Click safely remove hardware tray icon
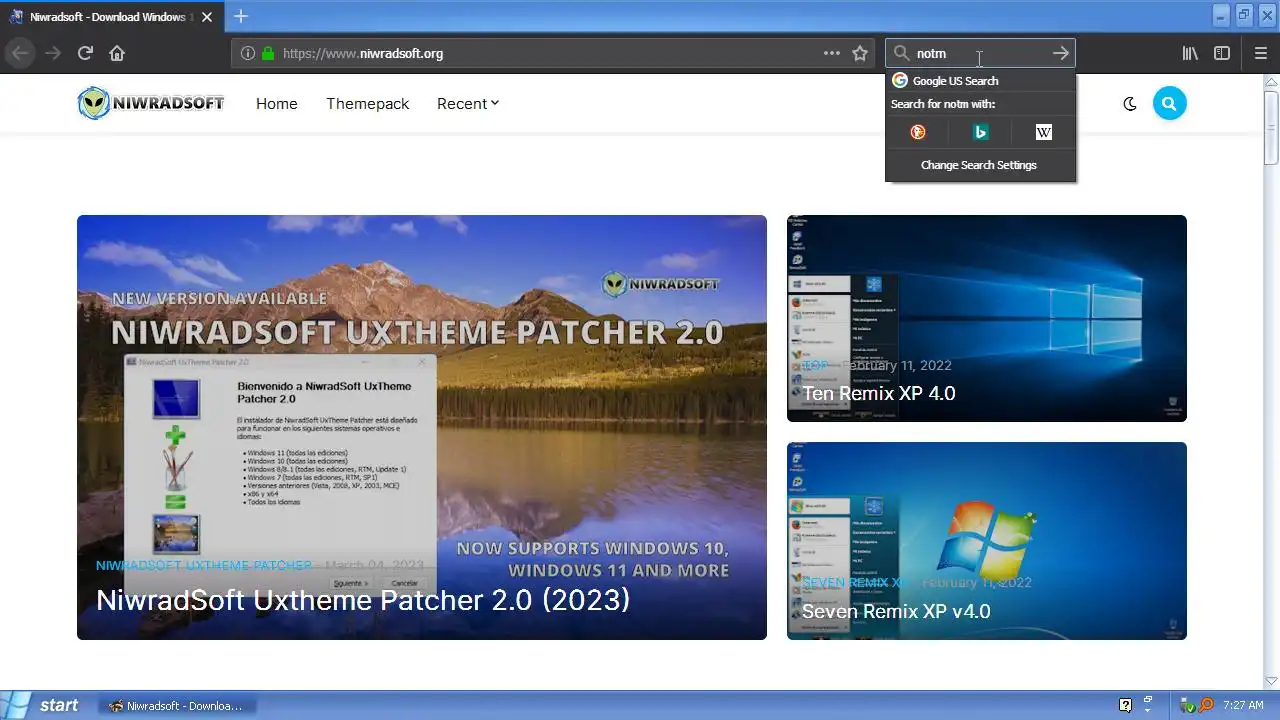1280x720 pixels. (x=1189, y=705)
